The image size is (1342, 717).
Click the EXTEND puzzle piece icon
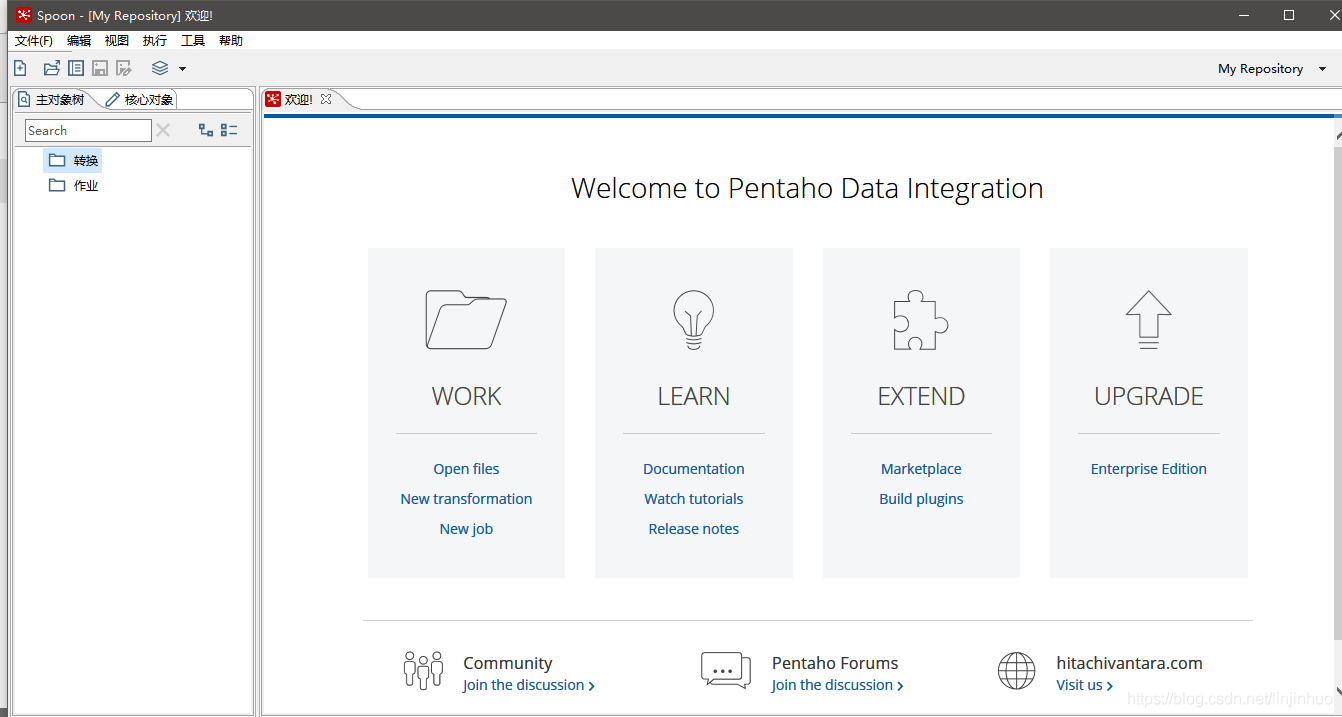(x=921, y=320)
